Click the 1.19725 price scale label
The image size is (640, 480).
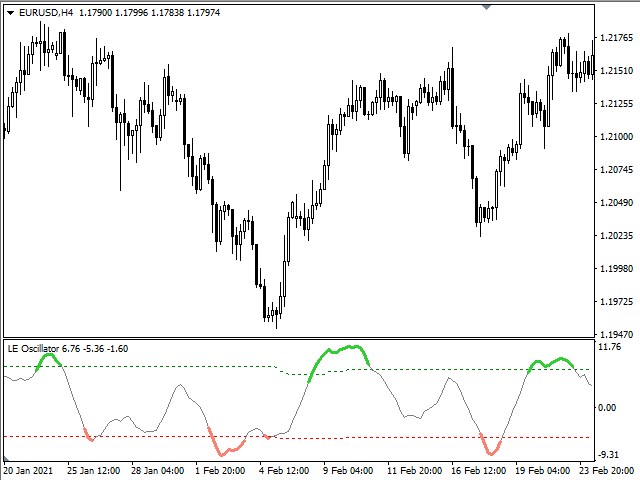coord(616,302)
